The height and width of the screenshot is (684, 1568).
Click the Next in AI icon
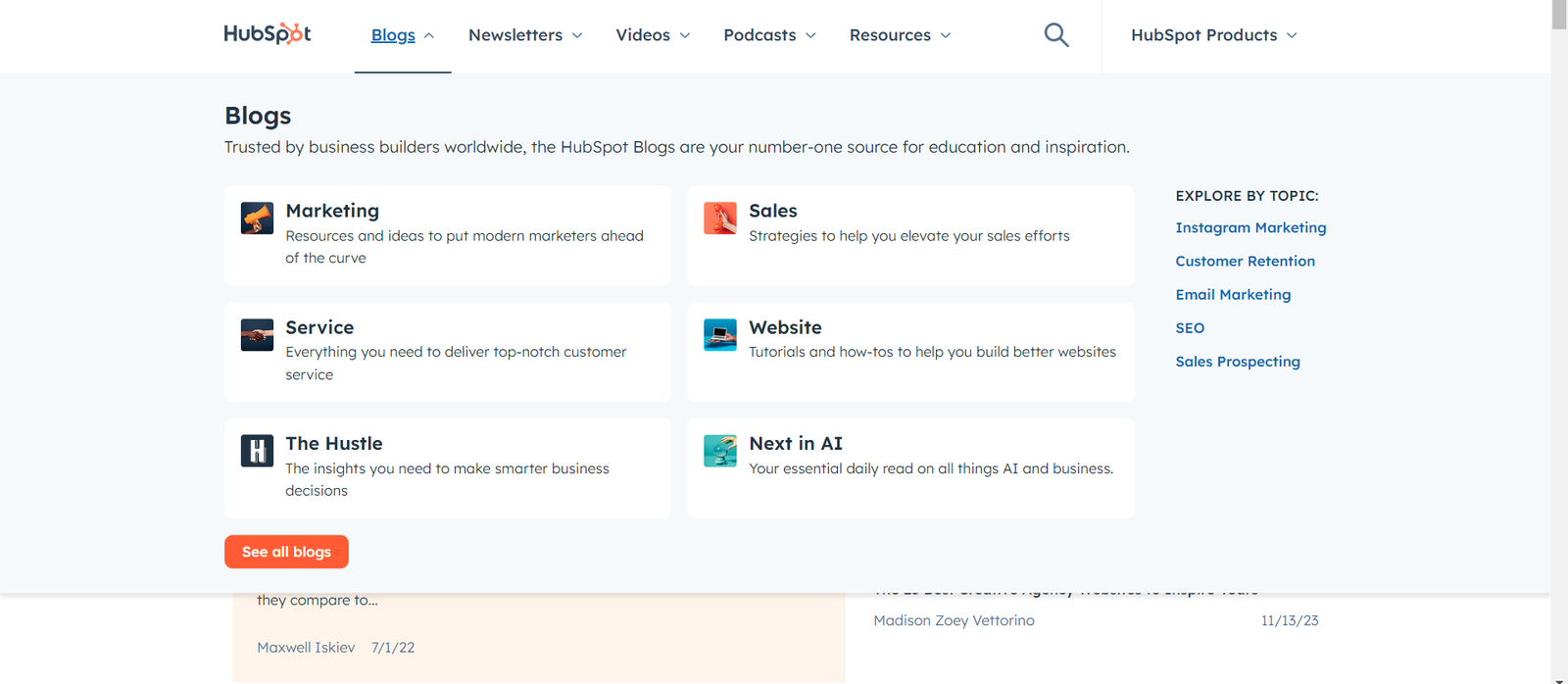(720, 451)
